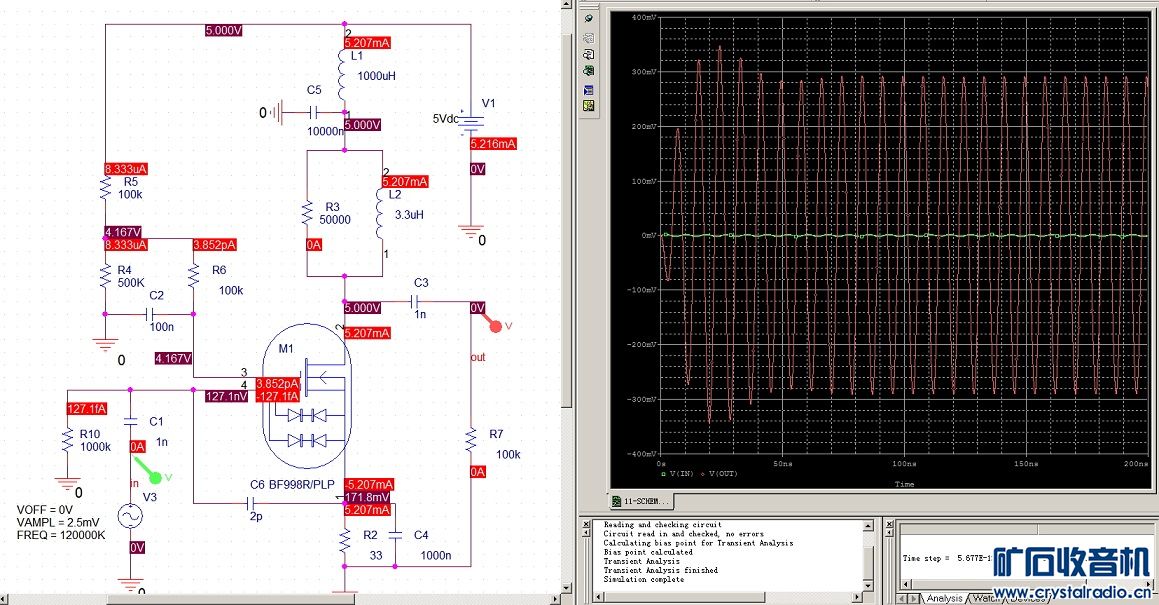Click the second icon in the PSpice side toolbar
The image size is (1159, 605).
click(x=589, y=36)
